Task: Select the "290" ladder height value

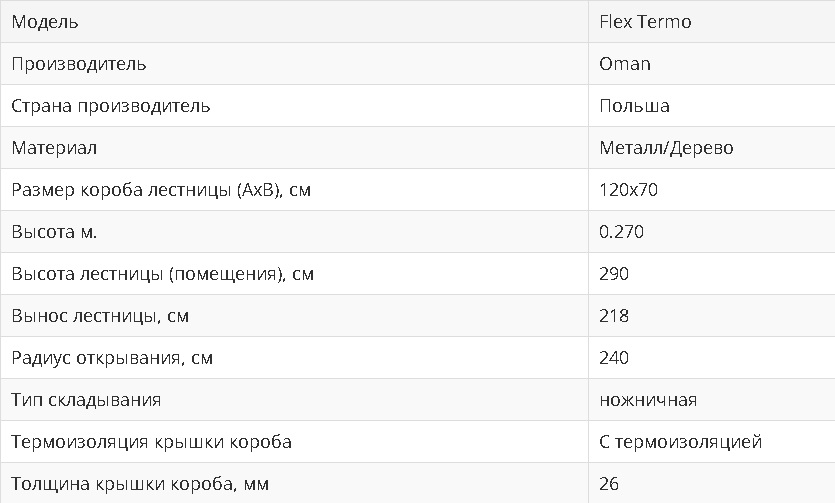Action: click(x=614, y=274)
